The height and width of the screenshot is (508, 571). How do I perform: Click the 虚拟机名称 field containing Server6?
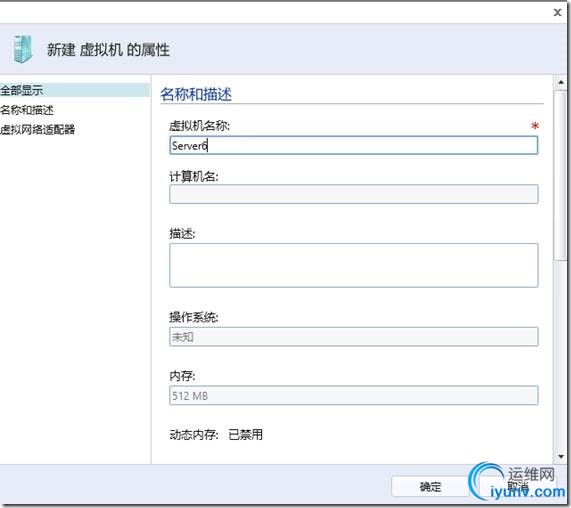tap(353, 145)
